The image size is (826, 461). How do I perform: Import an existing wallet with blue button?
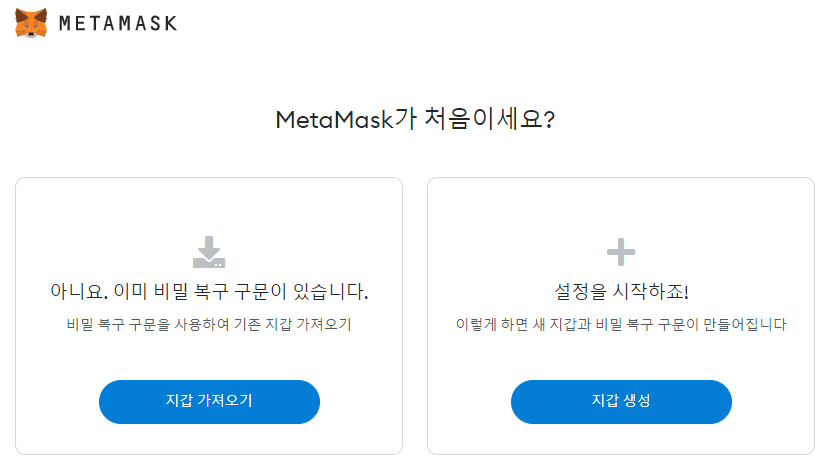209,401
